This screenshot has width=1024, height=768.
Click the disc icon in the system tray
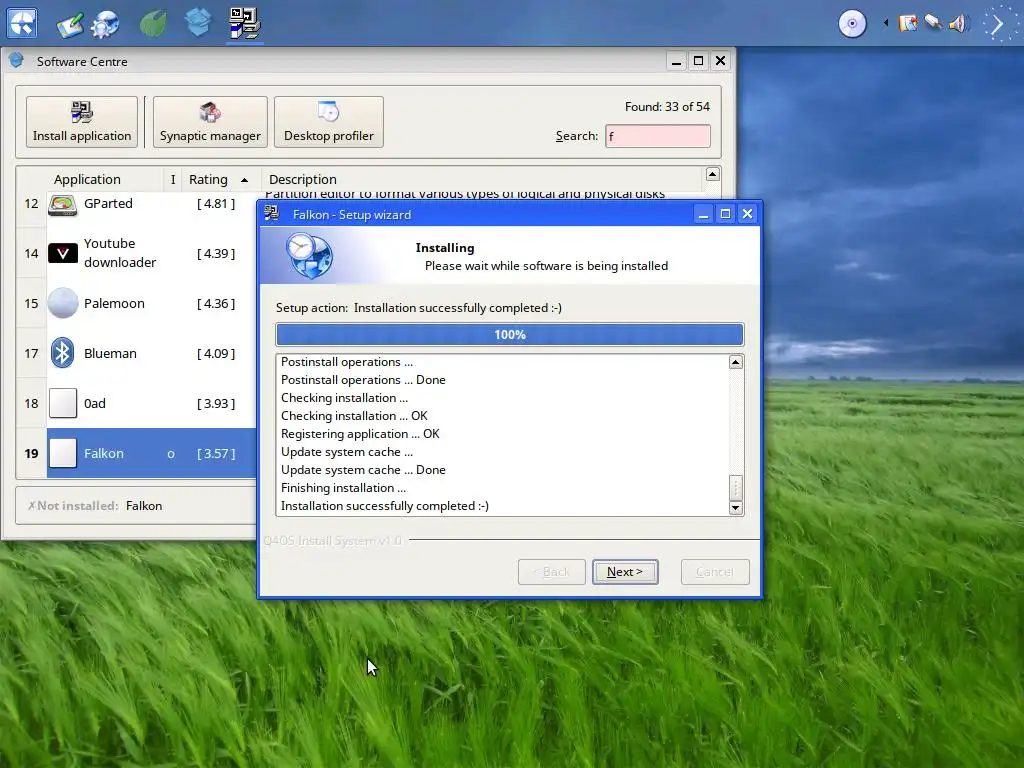(852, 24)
